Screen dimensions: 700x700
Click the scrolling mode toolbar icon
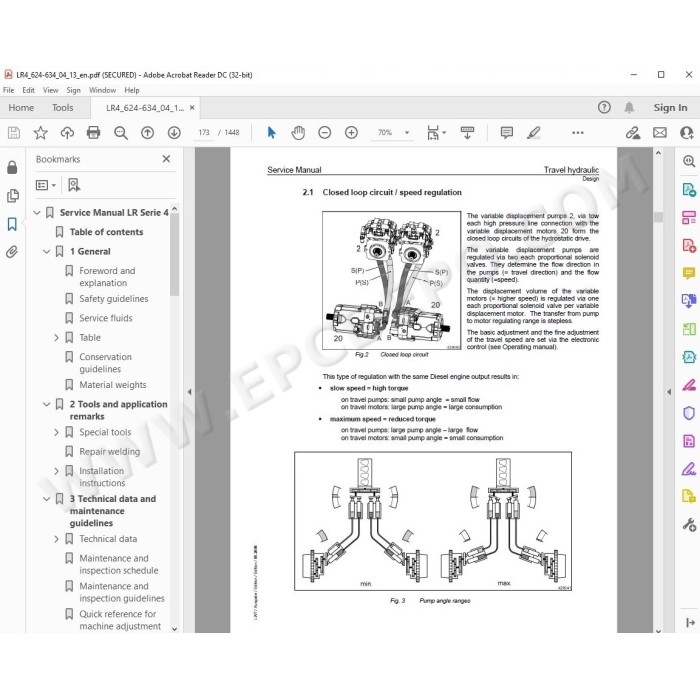tap(467, 133)
